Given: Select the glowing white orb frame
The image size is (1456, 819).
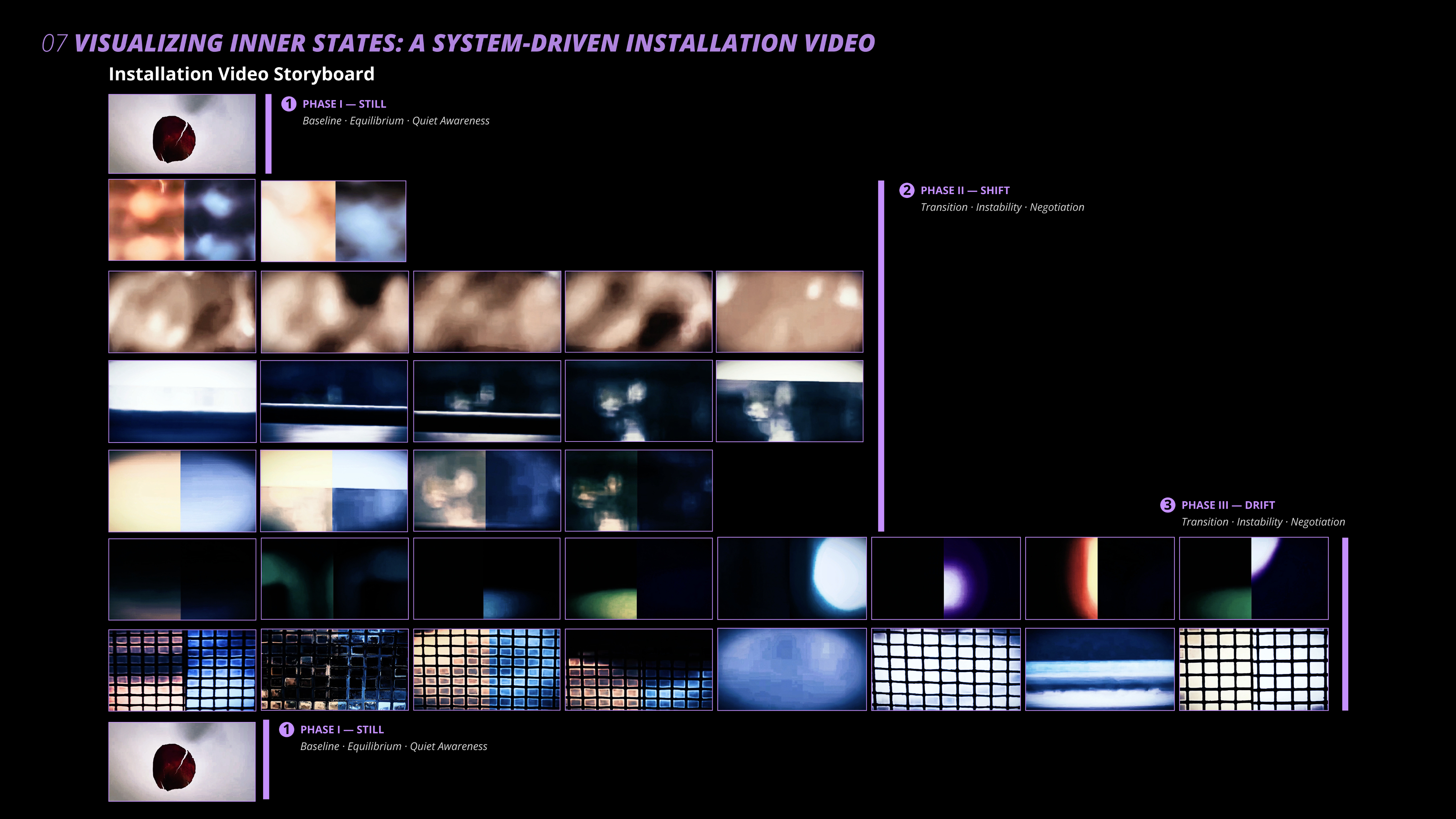Looking at the screenshot, I should click(x=791, y=578).
